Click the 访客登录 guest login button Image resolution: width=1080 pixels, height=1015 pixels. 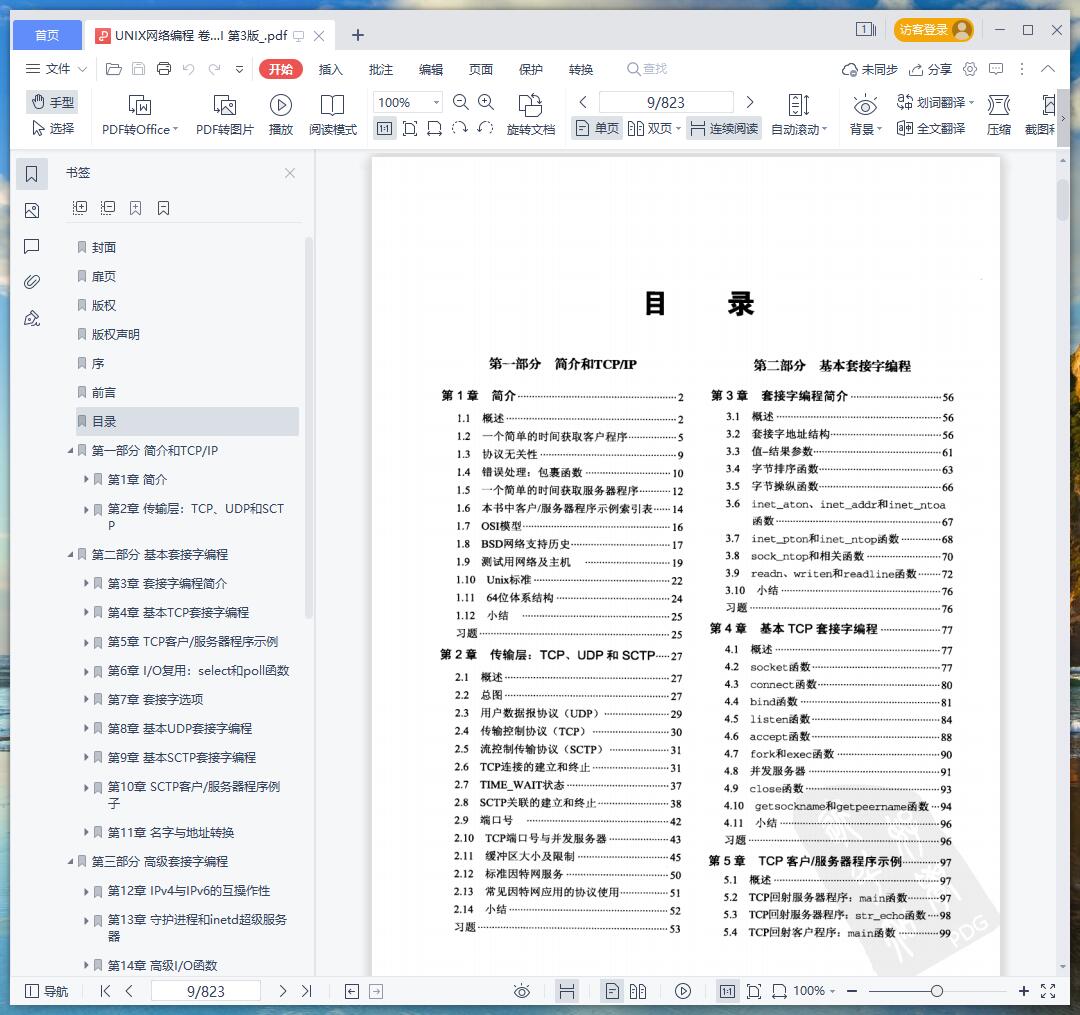pyautogui.click(x=934, y=30)
